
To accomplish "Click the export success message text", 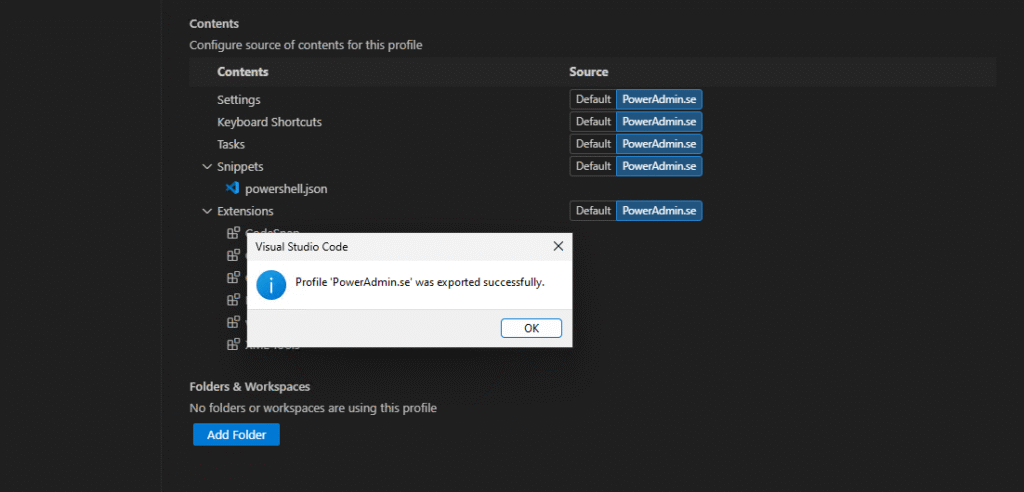I will coord(420,282).
